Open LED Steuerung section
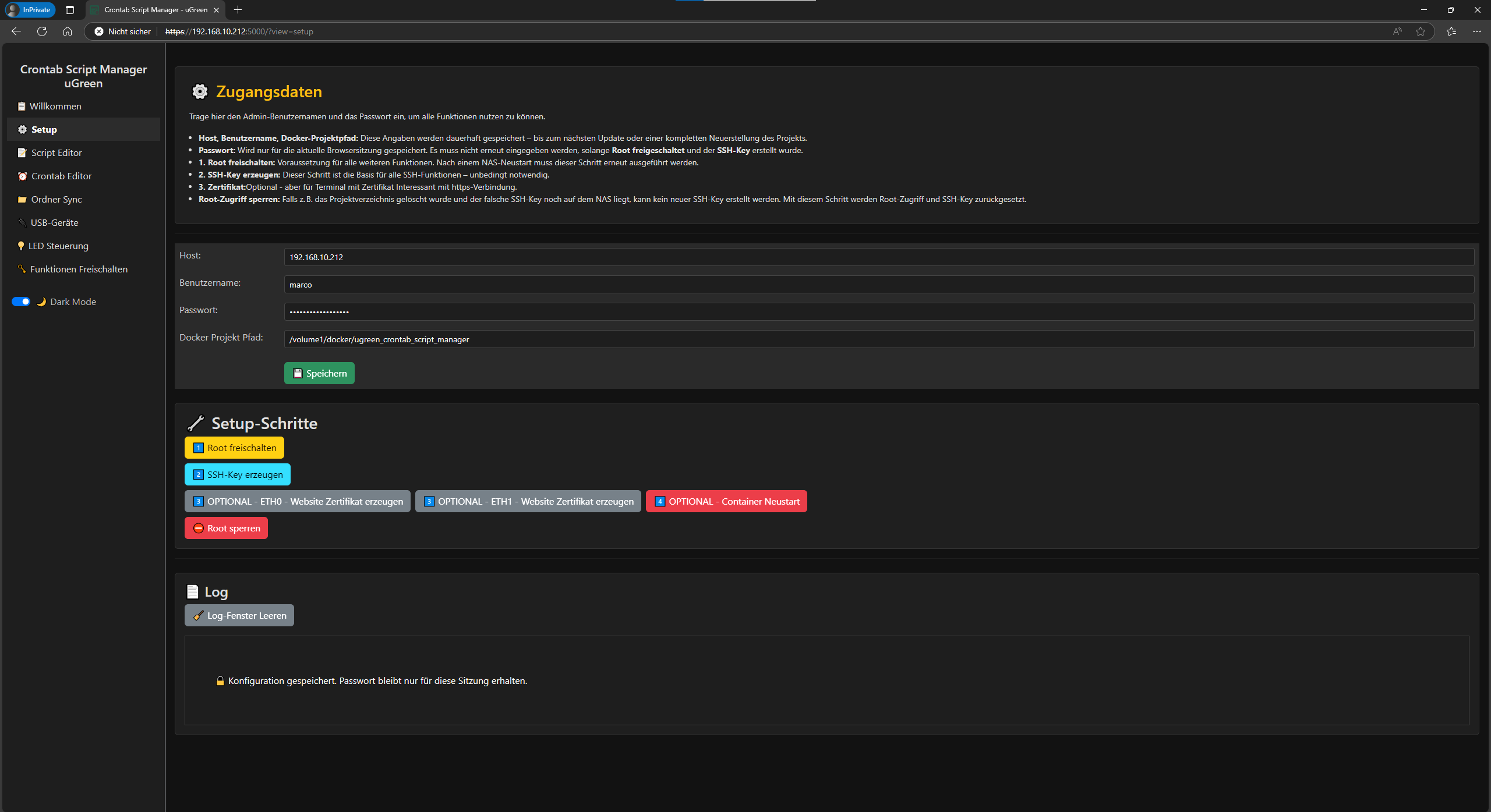Viewport: 1491px width, 812px height. [83, 246]
